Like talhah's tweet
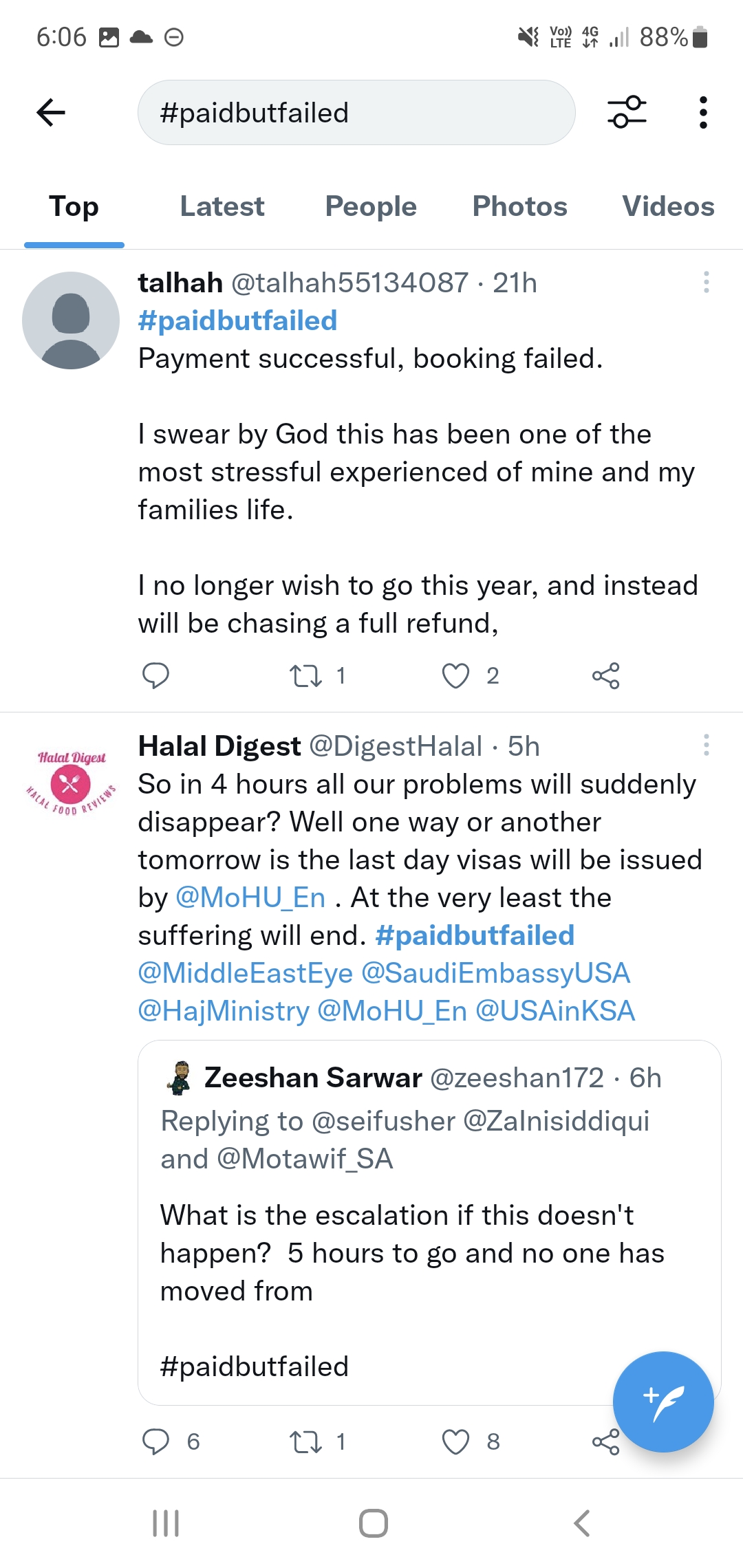This screenshot has width=743, height=1568. (x=455, y=675)
